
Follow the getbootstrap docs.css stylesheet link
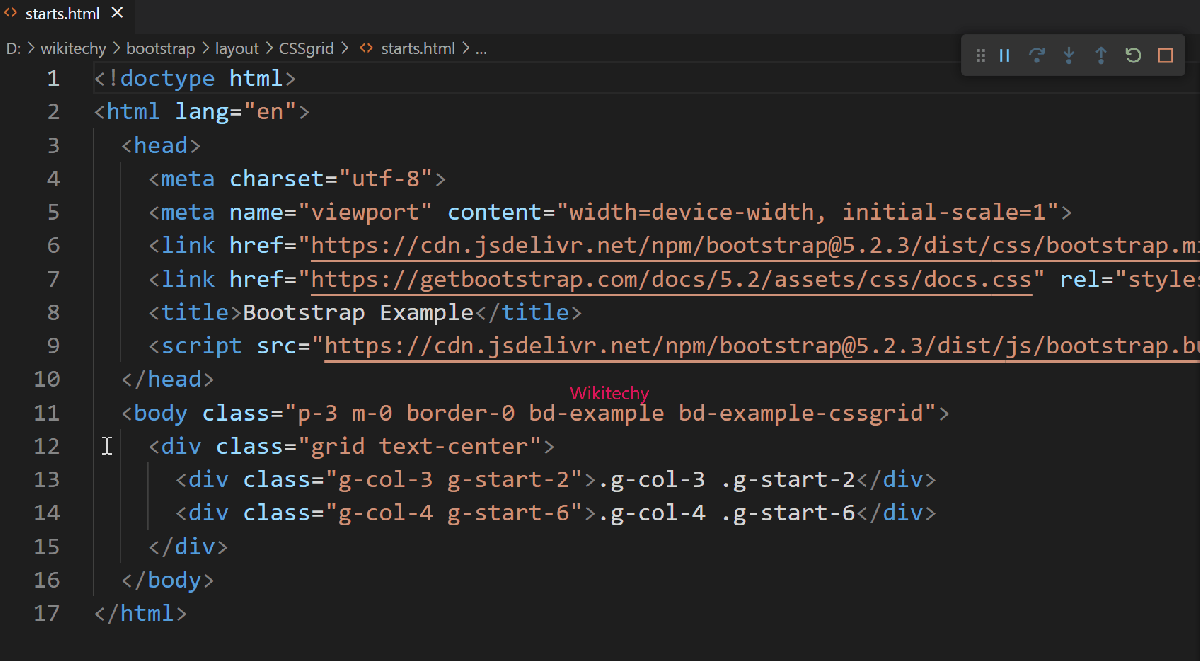670,278
